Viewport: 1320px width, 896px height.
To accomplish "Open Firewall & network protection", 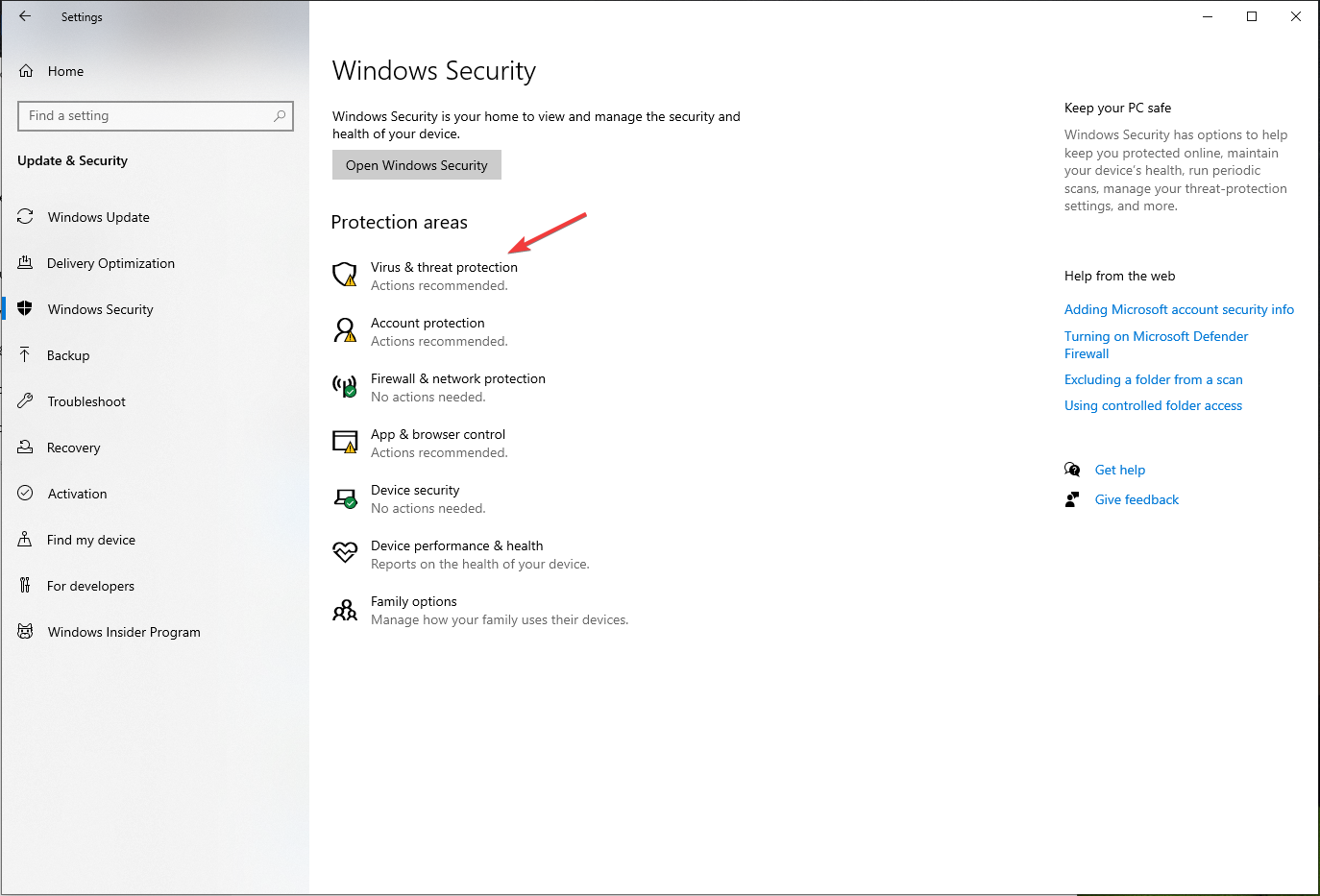I will click(458, 378).
